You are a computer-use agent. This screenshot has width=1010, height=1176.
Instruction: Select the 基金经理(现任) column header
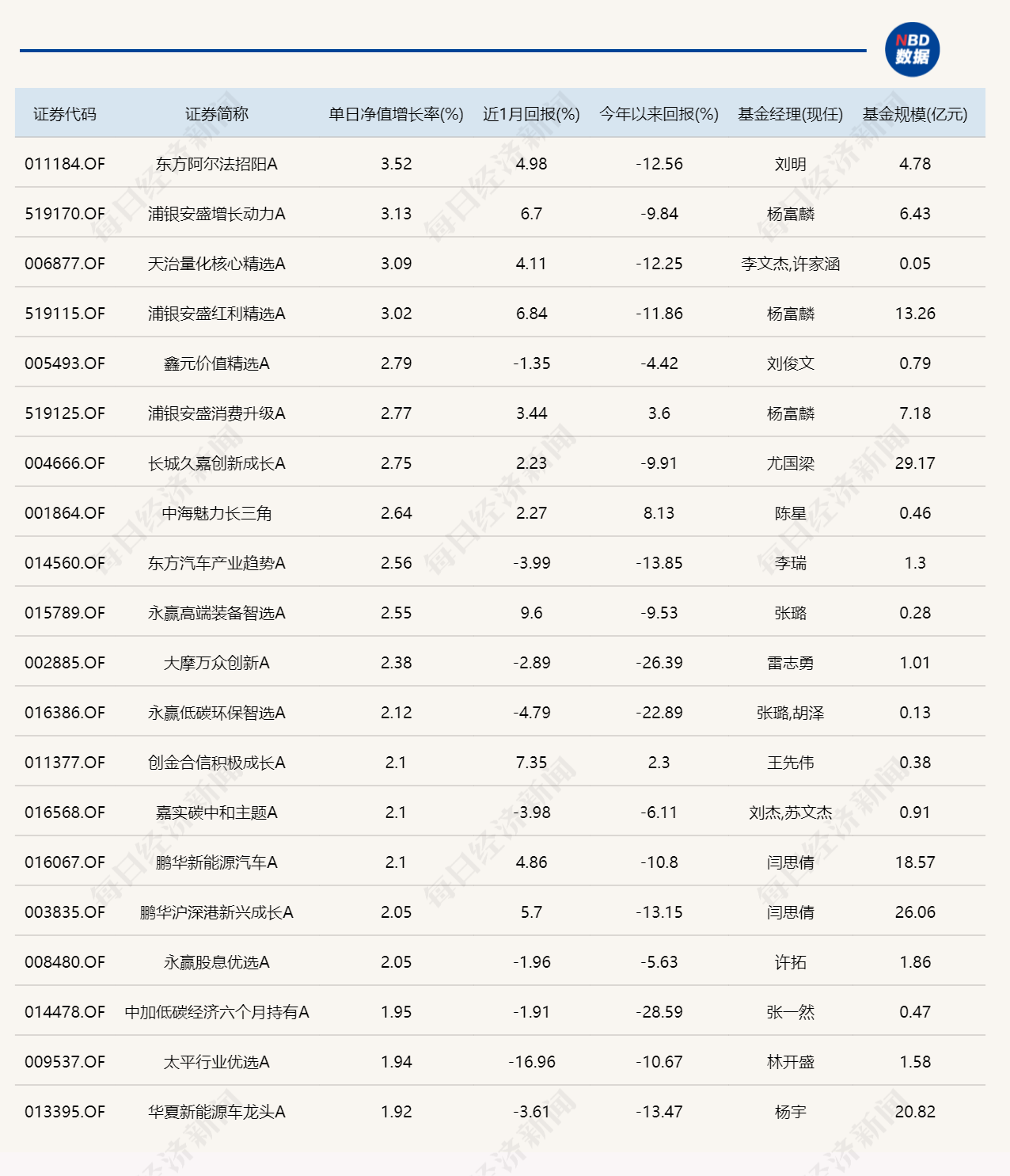point(790,114)
